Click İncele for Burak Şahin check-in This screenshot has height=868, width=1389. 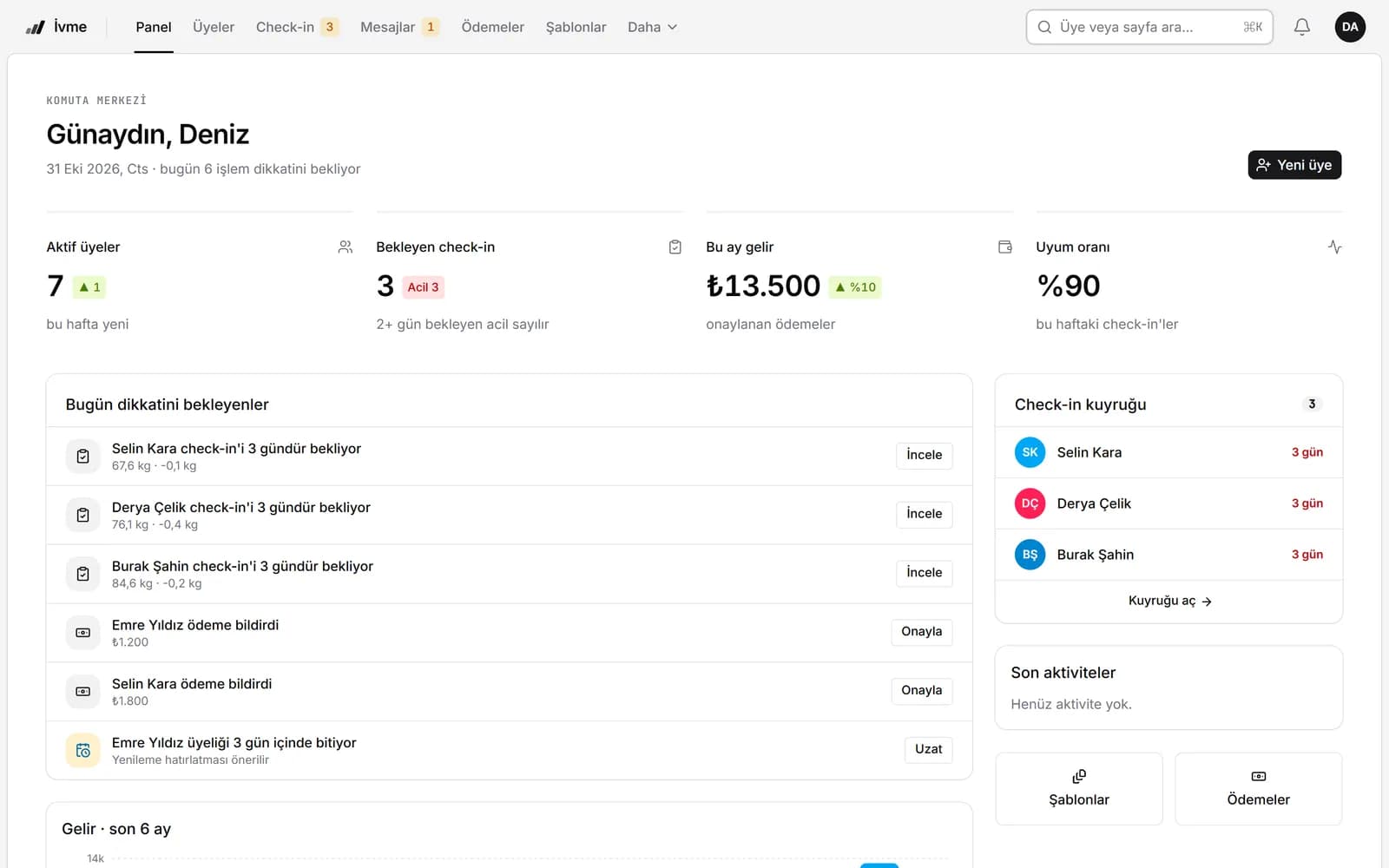click(924, 574)
